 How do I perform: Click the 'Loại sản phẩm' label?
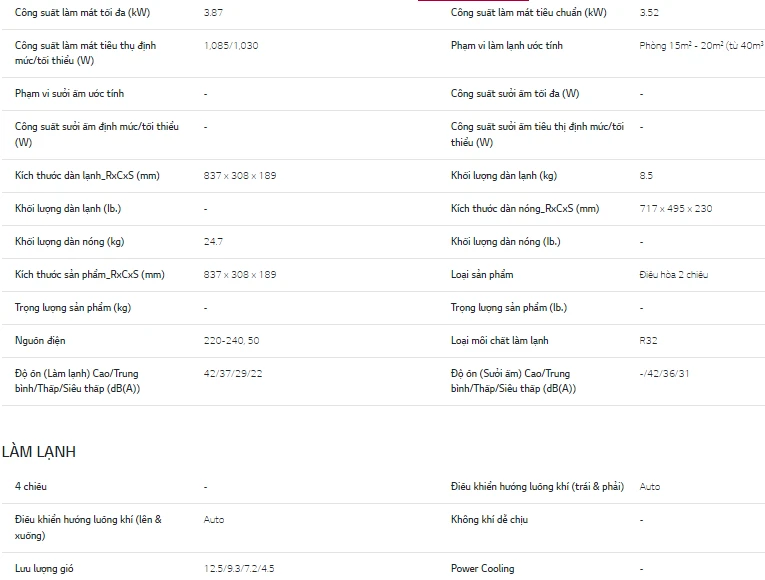482,275
